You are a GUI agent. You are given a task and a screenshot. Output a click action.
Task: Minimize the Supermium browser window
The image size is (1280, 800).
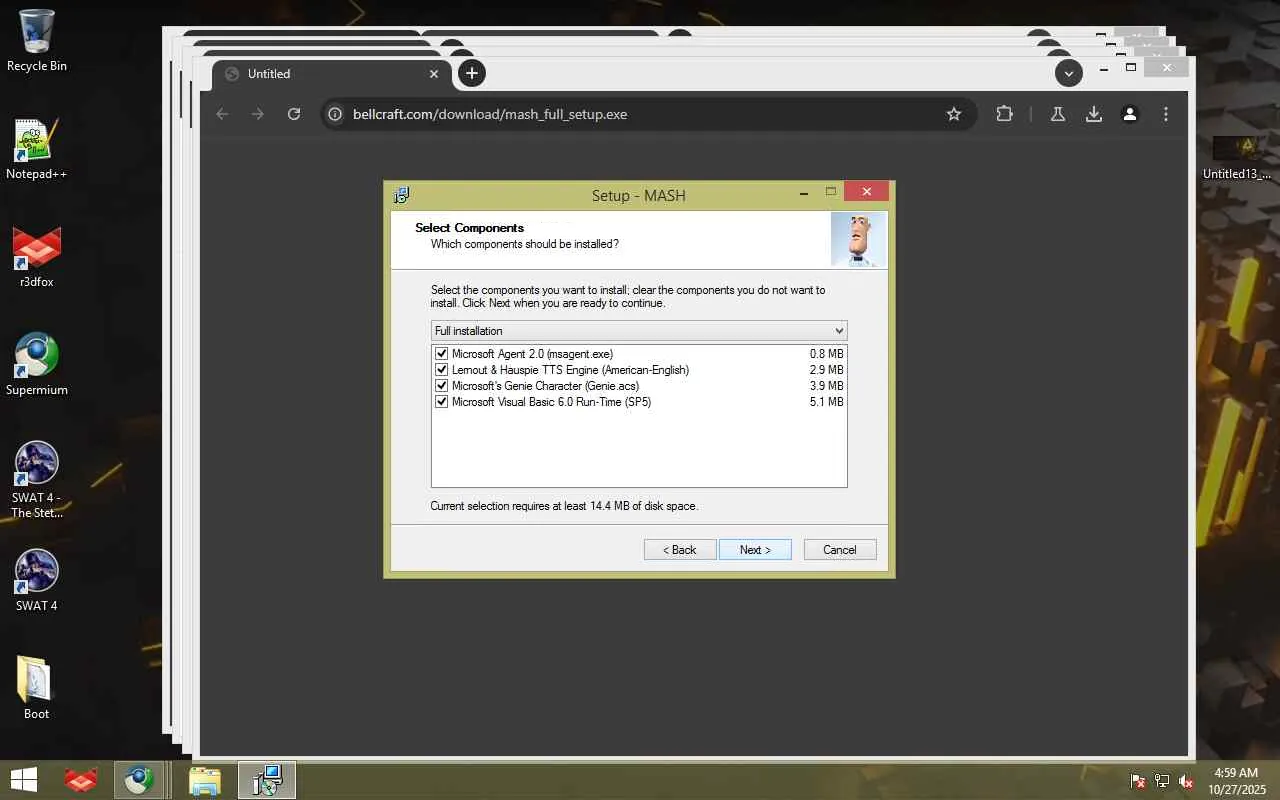coord(1104,69)
